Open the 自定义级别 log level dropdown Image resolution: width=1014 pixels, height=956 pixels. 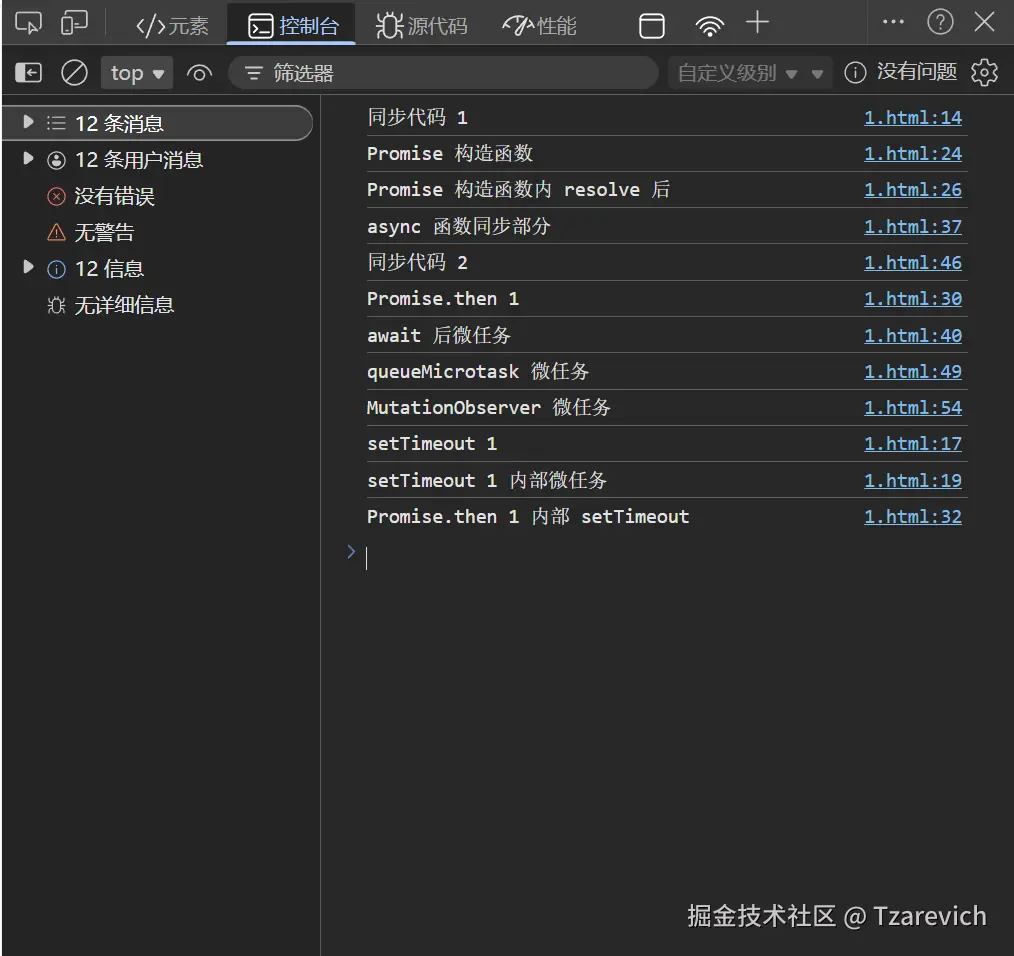tap(750, 72)
